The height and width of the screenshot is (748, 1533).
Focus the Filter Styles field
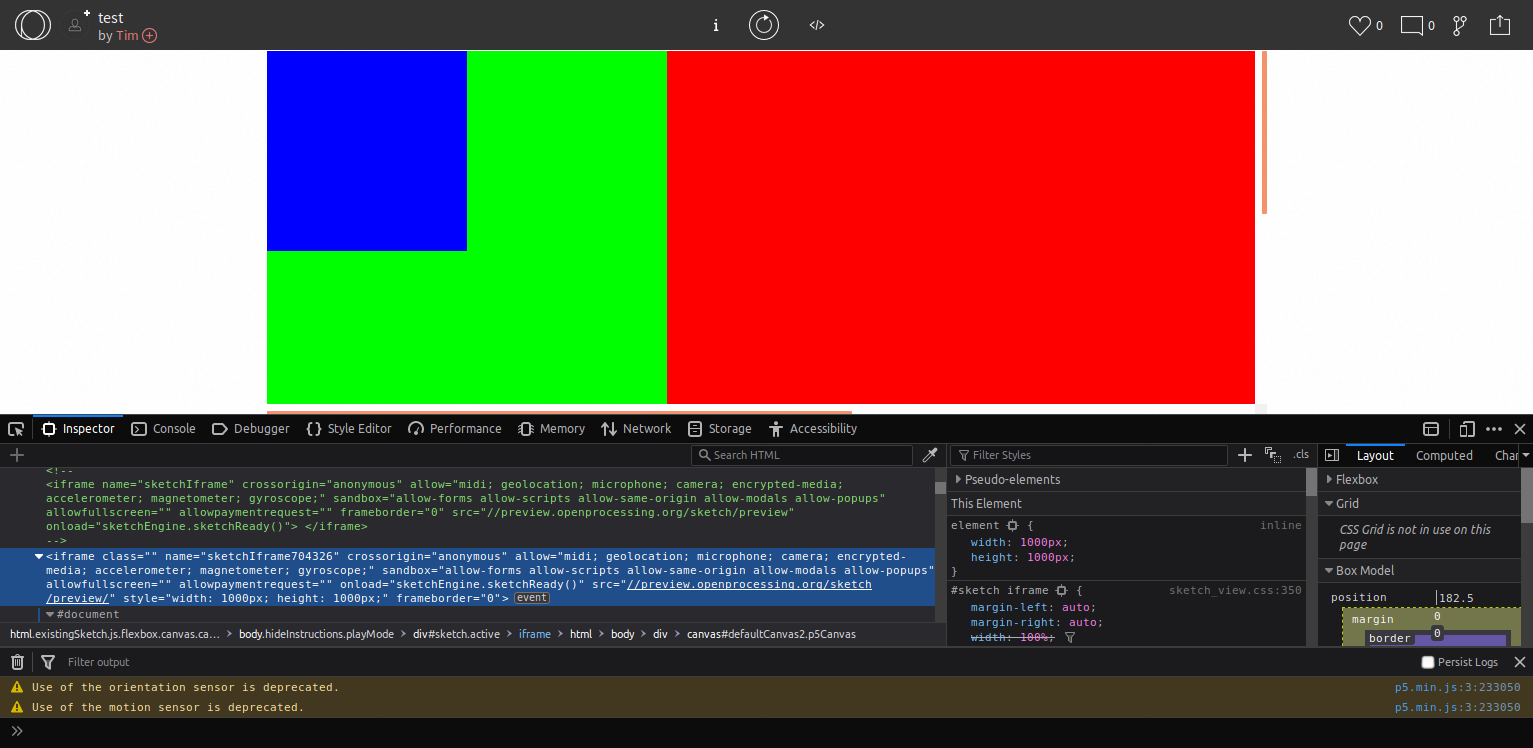1090,455
